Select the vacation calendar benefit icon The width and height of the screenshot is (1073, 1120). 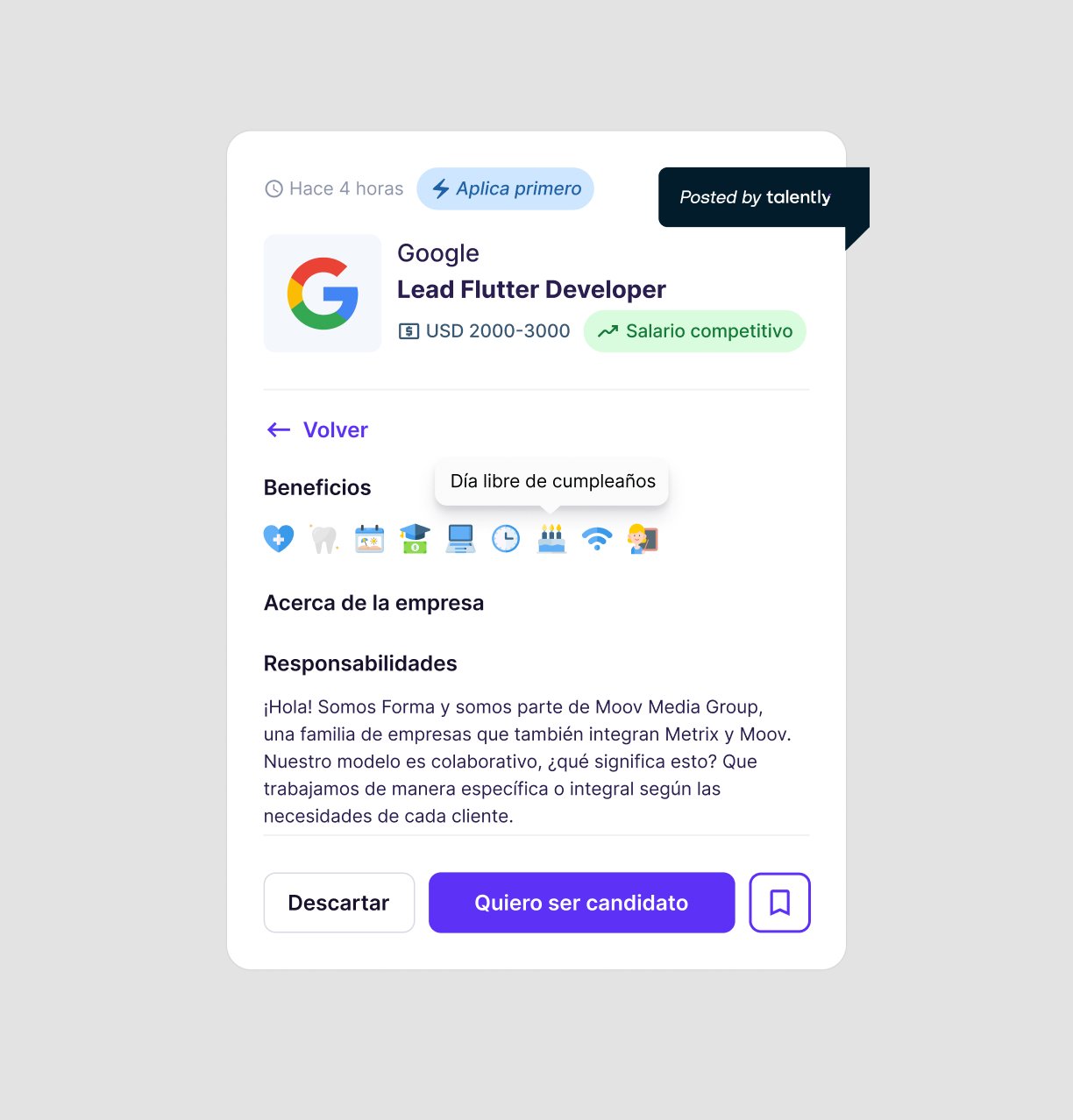click(370, 539)
